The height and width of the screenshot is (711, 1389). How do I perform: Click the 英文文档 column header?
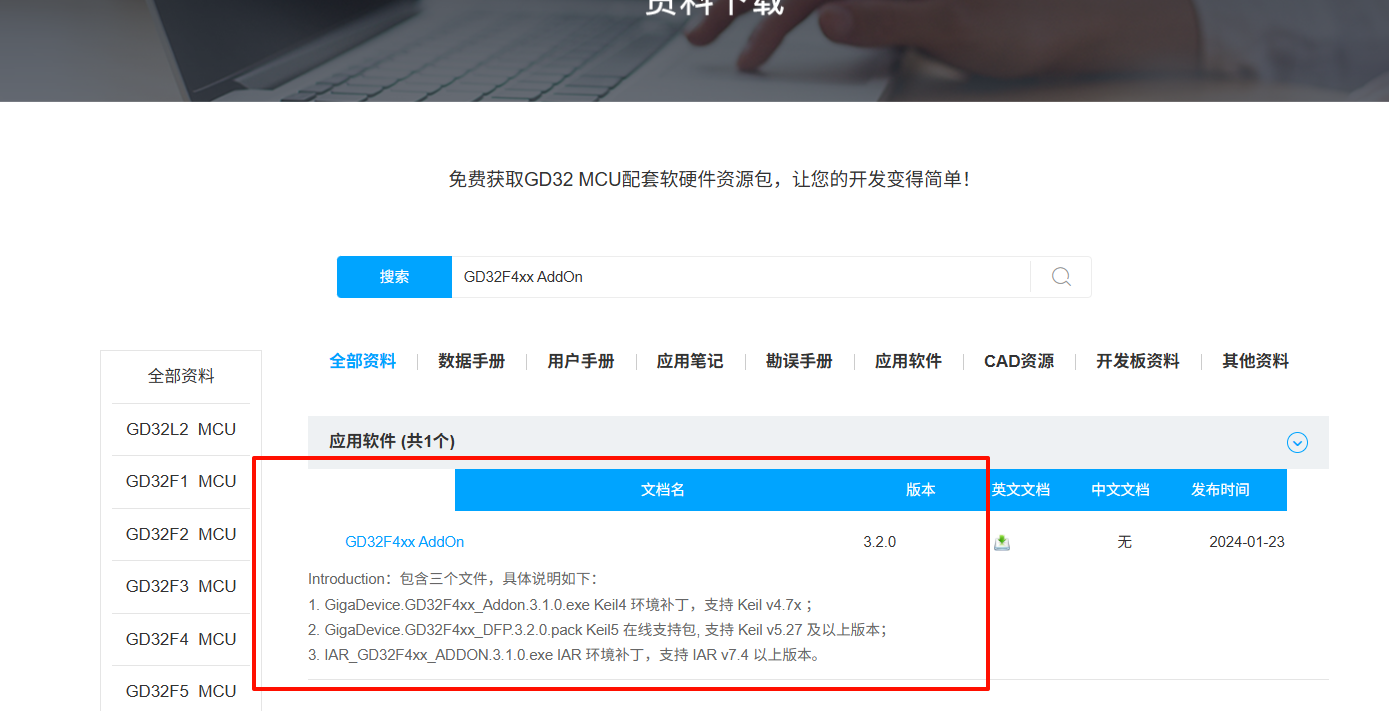pos(1021,490)
